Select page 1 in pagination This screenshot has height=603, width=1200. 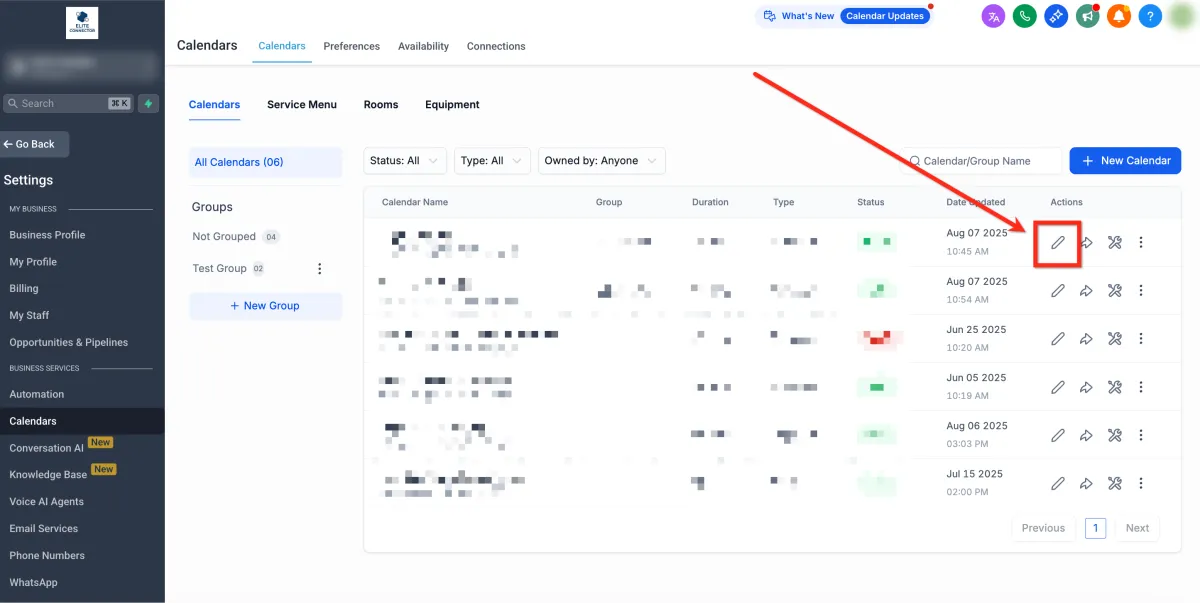click(x=1095, y=528)
